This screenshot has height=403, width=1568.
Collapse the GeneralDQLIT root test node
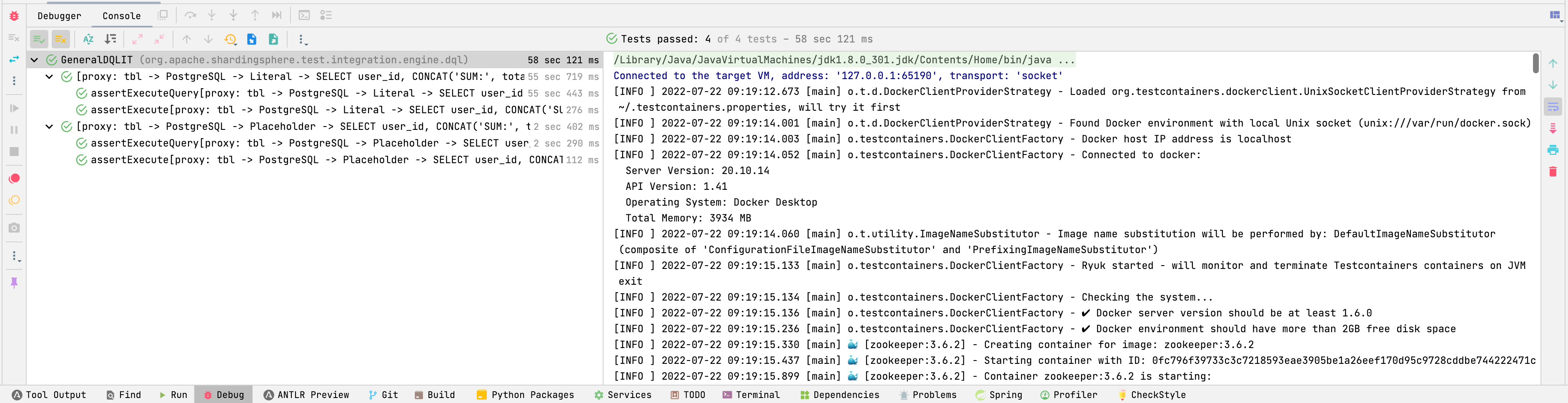click(x=35, y=60)
